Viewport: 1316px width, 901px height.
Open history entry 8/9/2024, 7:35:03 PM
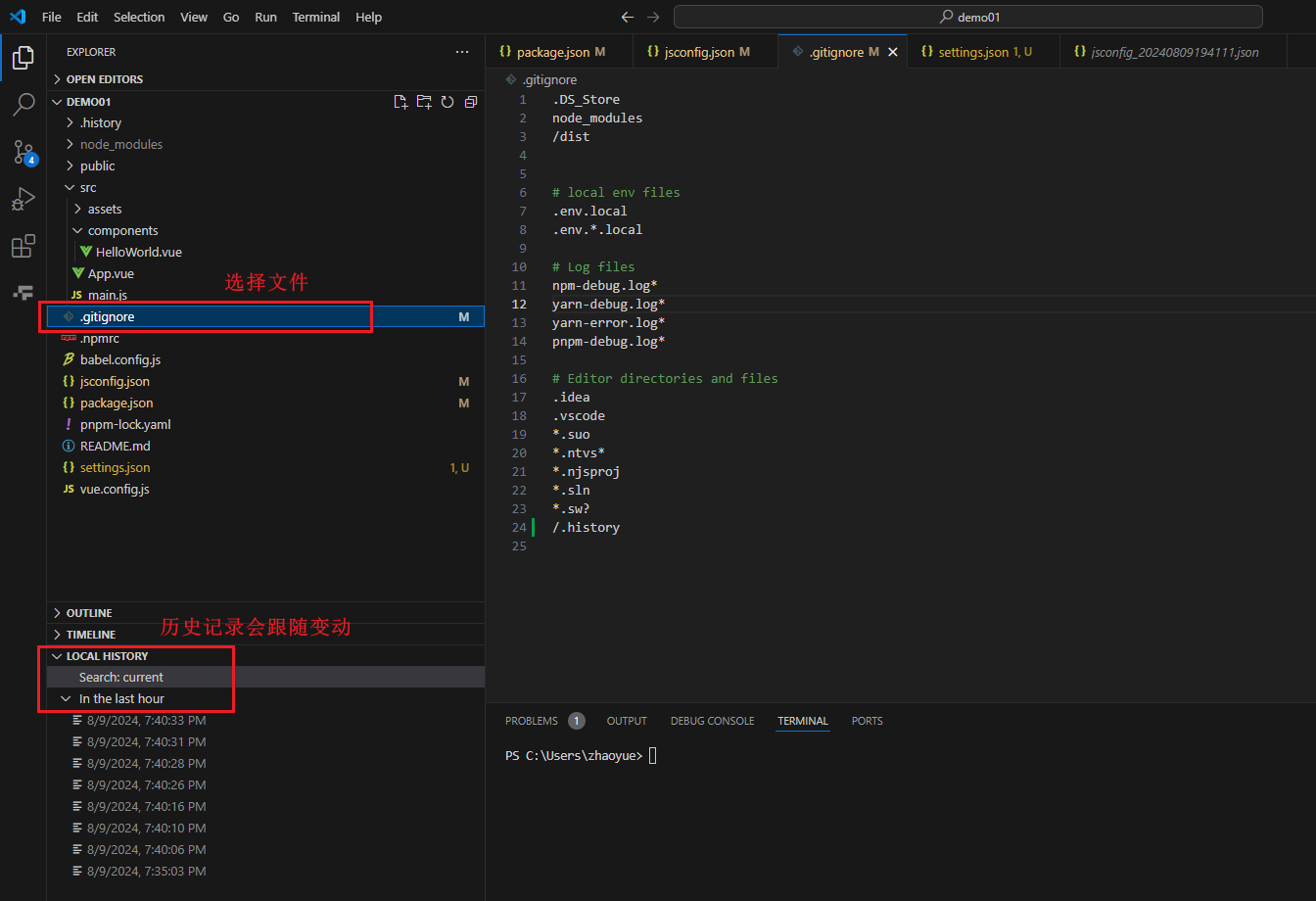146,871
